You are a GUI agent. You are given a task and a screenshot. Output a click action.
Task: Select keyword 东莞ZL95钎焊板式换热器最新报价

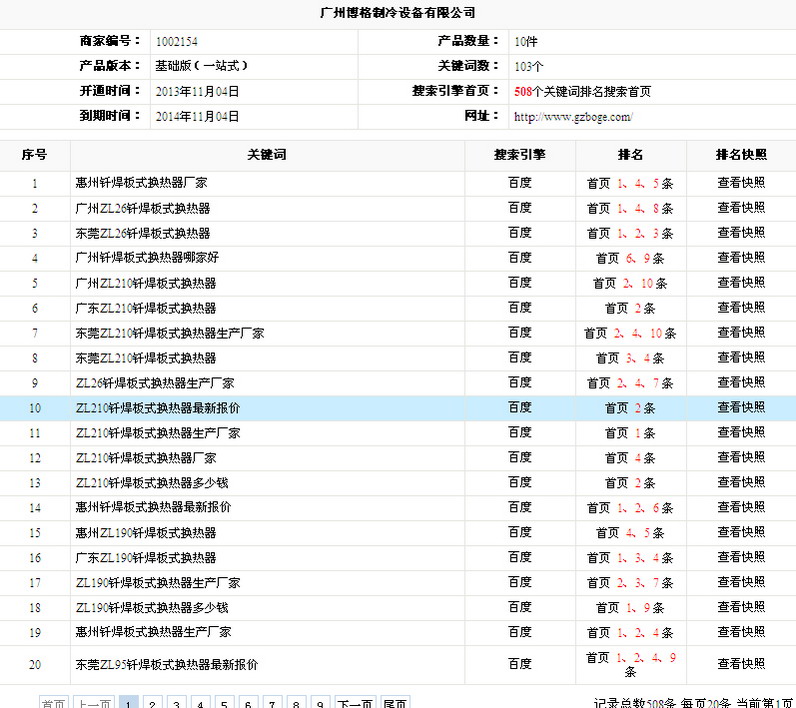click(x=167, y=664)
